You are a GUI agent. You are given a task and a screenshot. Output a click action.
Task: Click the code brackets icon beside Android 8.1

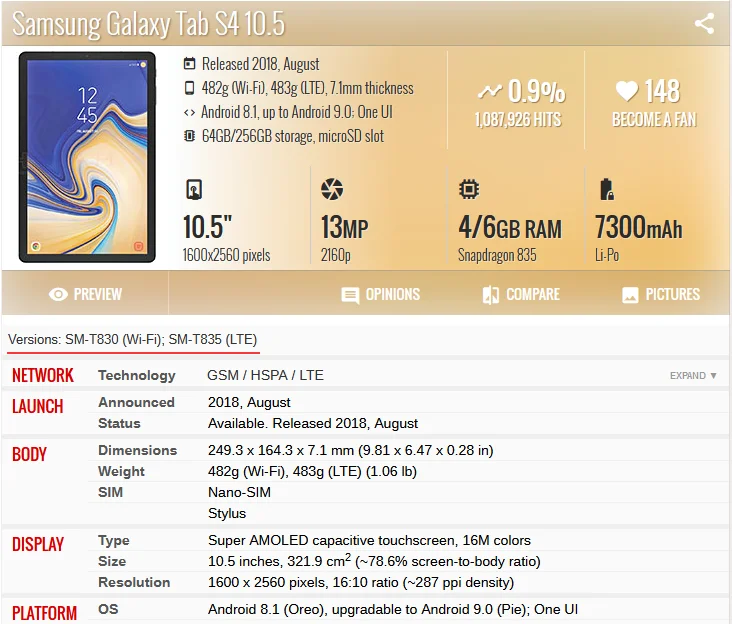[189, 112]
